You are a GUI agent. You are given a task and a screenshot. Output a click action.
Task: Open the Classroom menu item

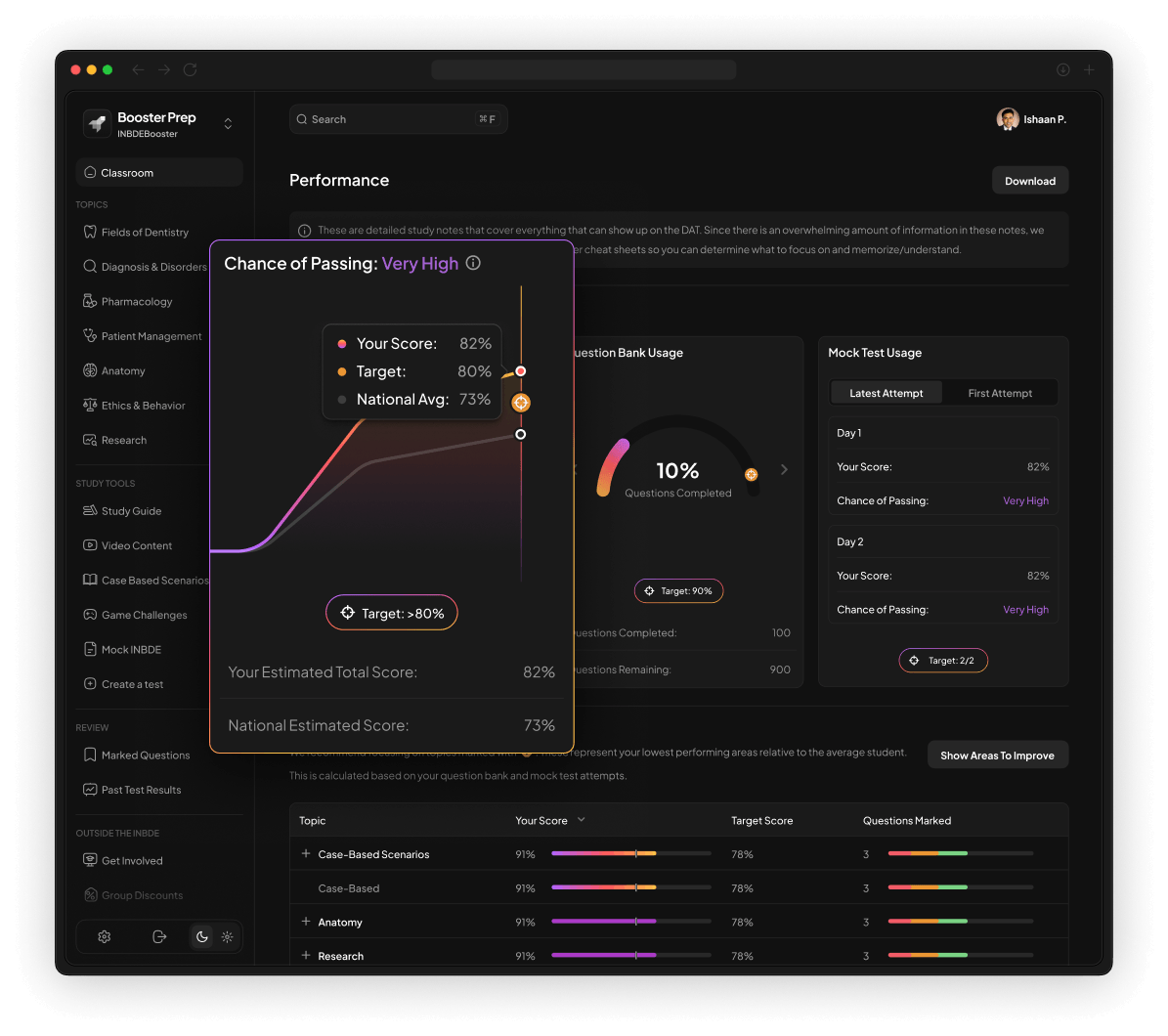tap(159, 172)
